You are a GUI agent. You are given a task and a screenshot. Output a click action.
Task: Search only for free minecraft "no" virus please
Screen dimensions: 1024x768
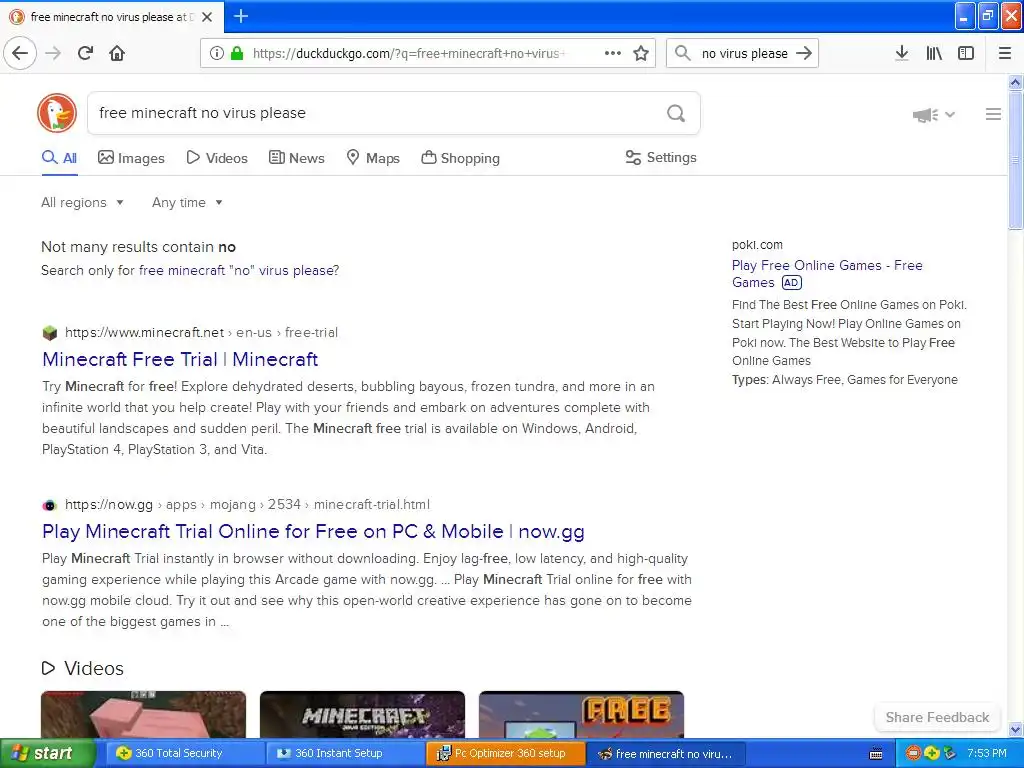point(239,270)
